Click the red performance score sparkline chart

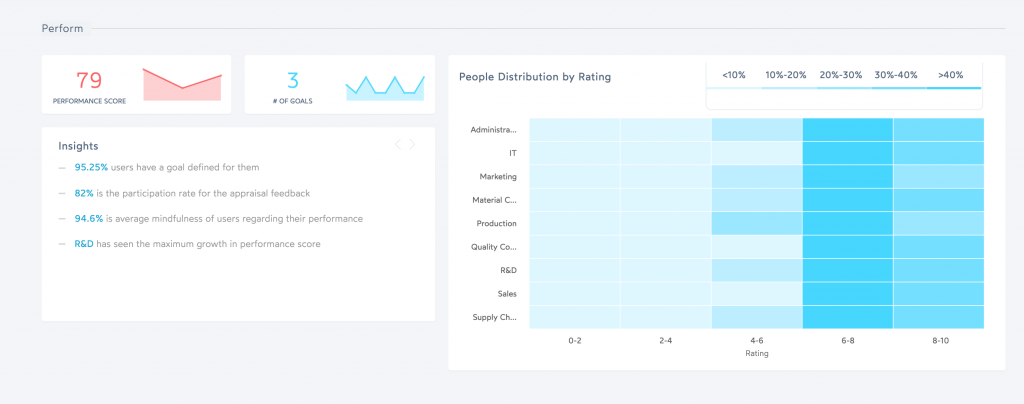[182, 85]
